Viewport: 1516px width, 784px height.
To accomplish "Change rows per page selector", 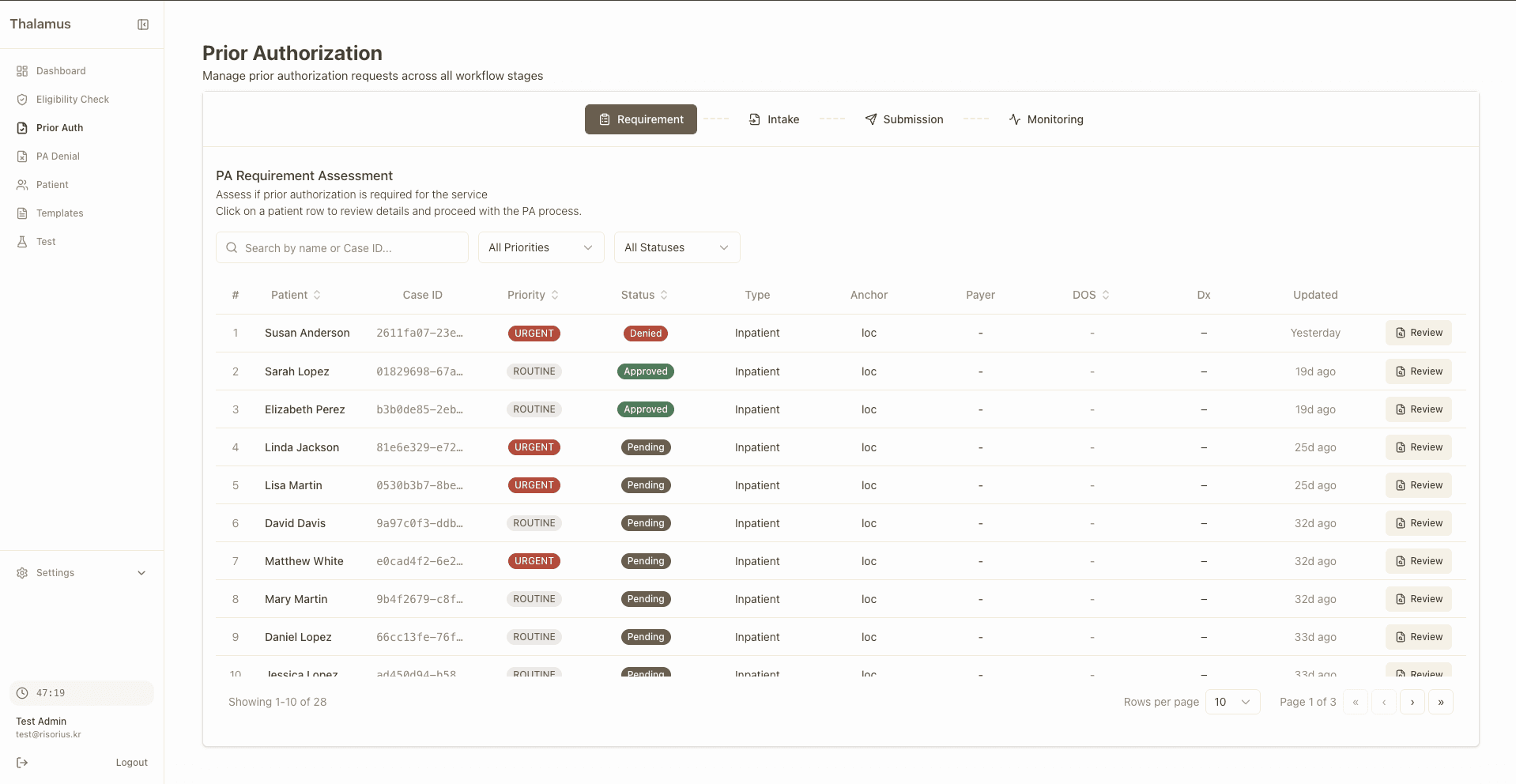I will click(1233, 702).
